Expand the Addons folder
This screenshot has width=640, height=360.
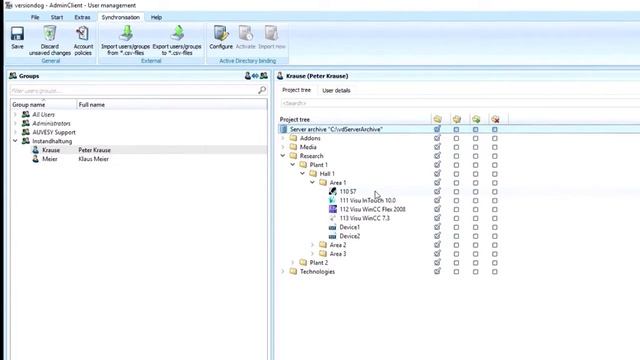click(x=283, y=138)
